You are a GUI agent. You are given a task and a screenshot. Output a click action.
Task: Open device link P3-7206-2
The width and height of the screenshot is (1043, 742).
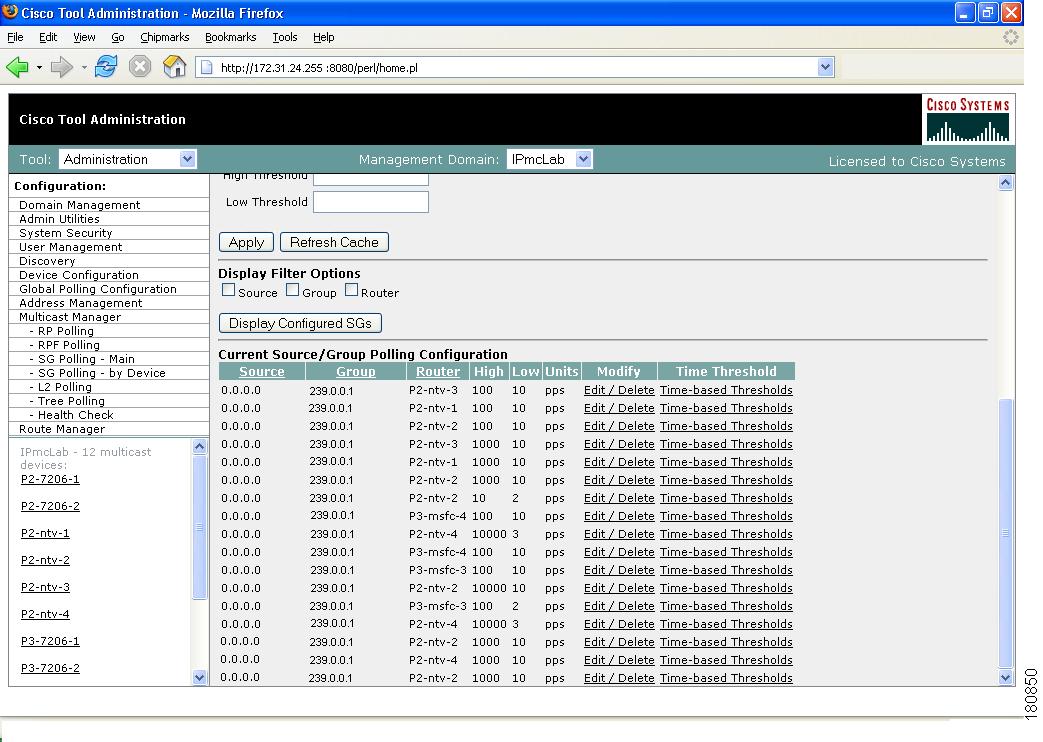click(50, 668)
